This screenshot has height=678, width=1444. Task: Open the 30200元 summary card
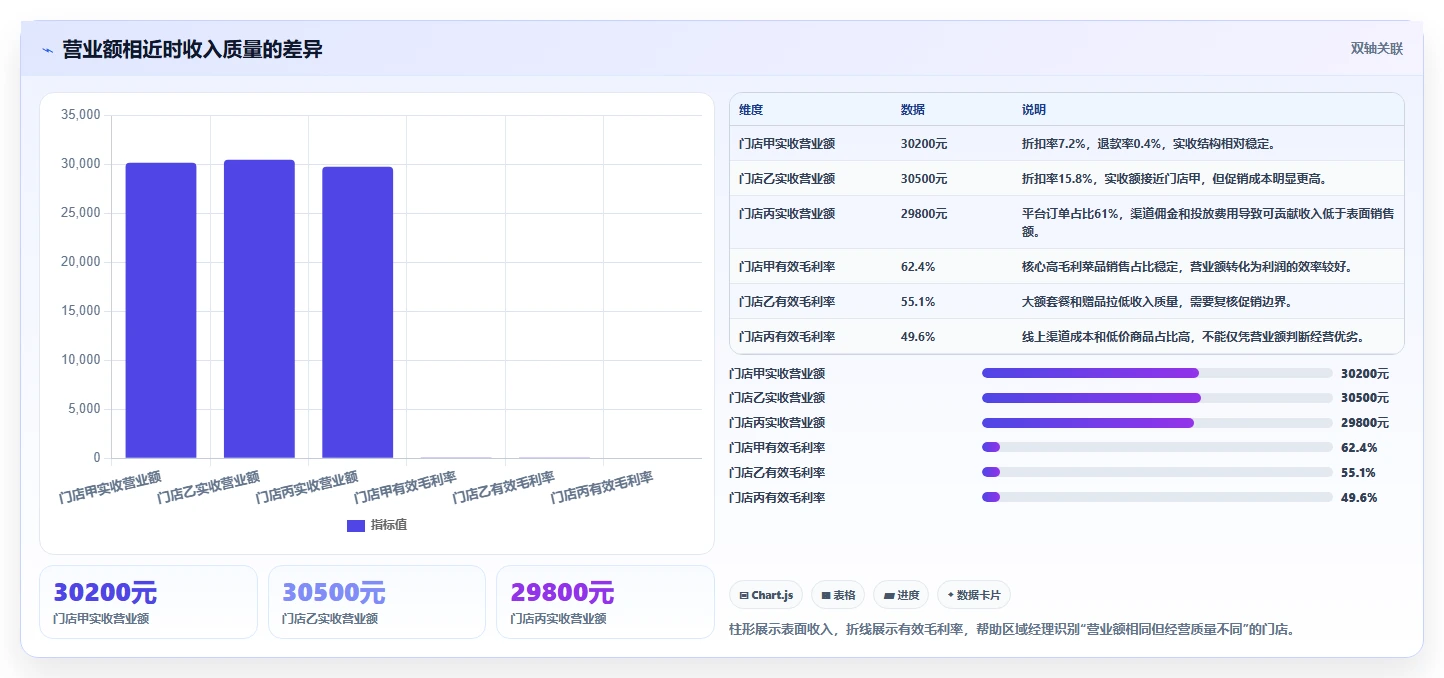pyautogui.click(x=148, y=602)
